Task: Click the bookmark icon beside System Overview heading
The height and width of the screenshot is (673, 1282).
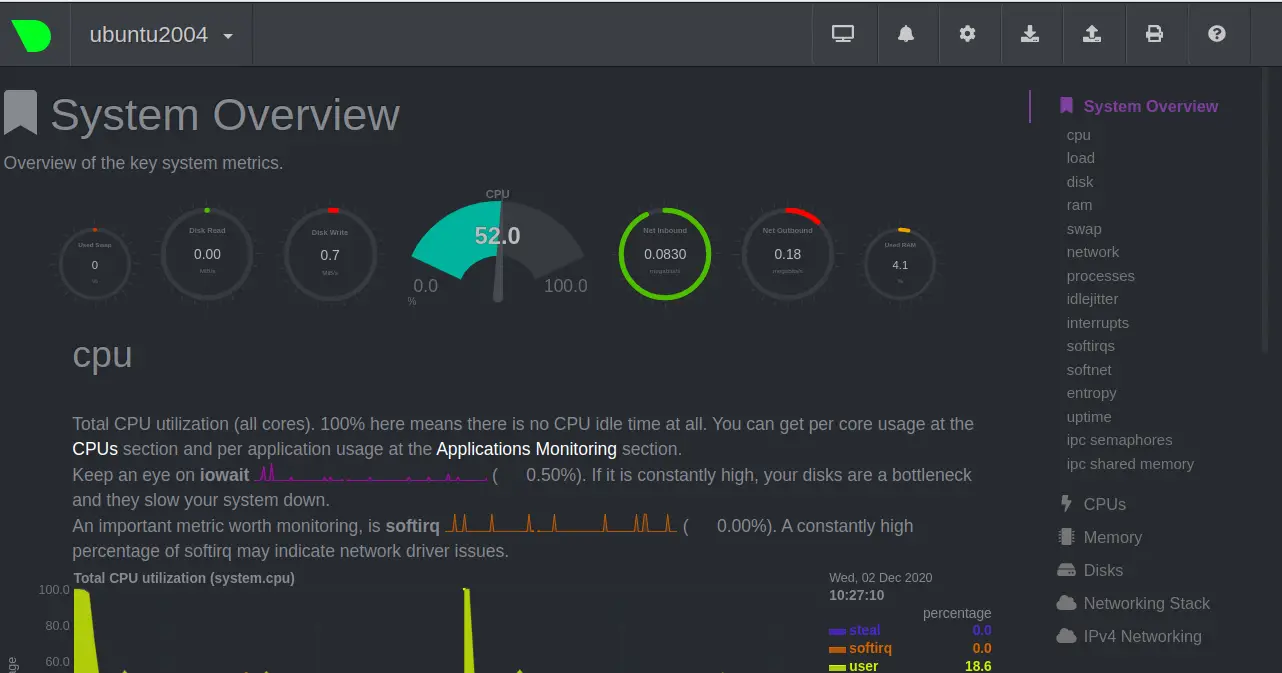Action: 20,113
